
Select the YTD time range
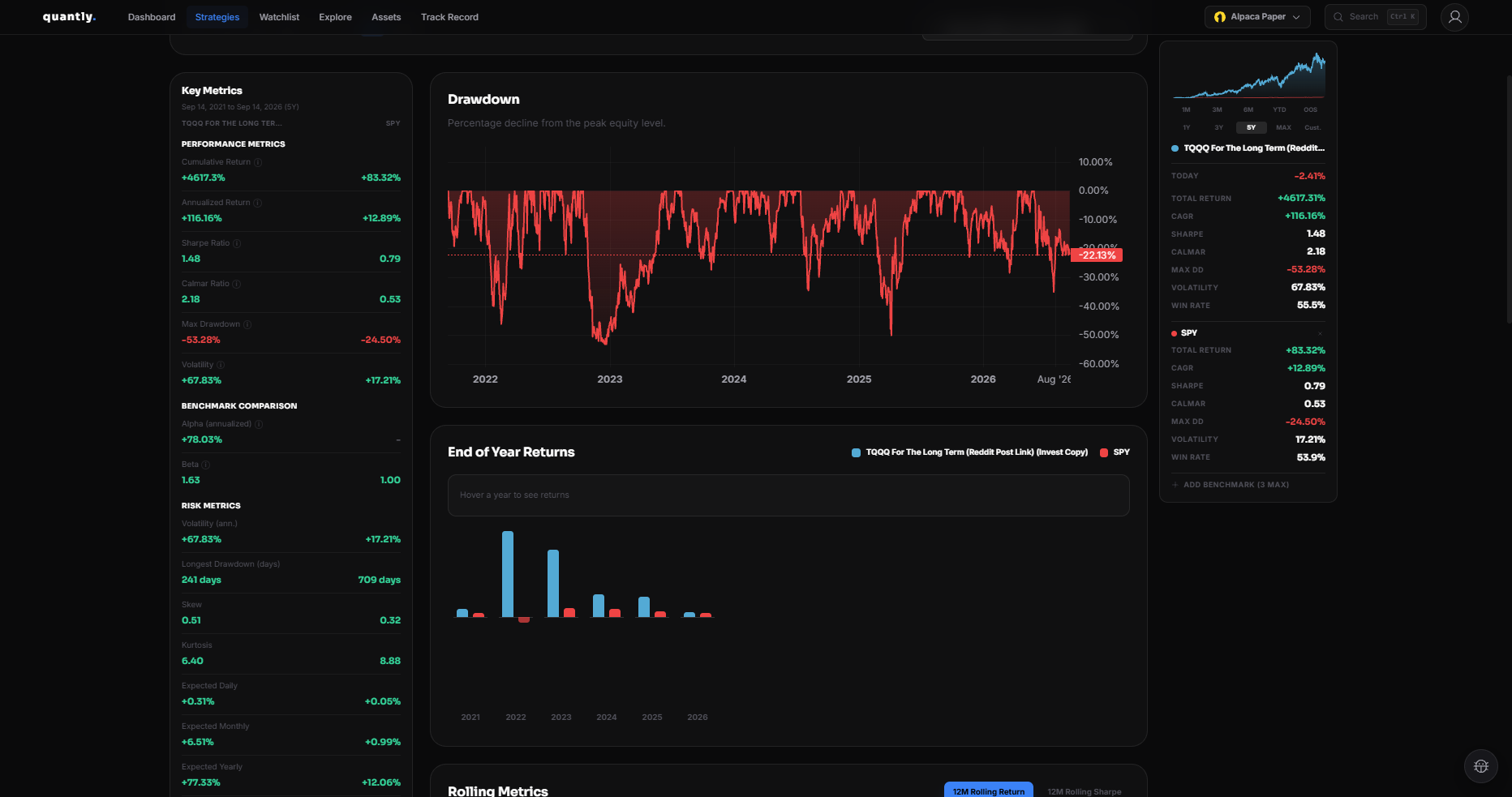pyautogui.click(x=1279, y=109)
